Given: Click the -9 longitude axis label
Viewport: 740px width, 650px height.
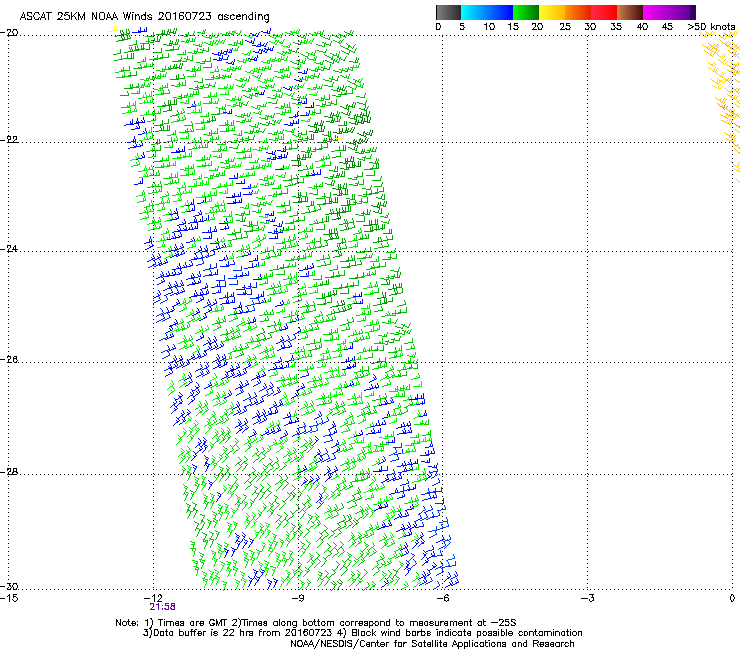Looking at the screenshot, I should click(x=298, y=598).
